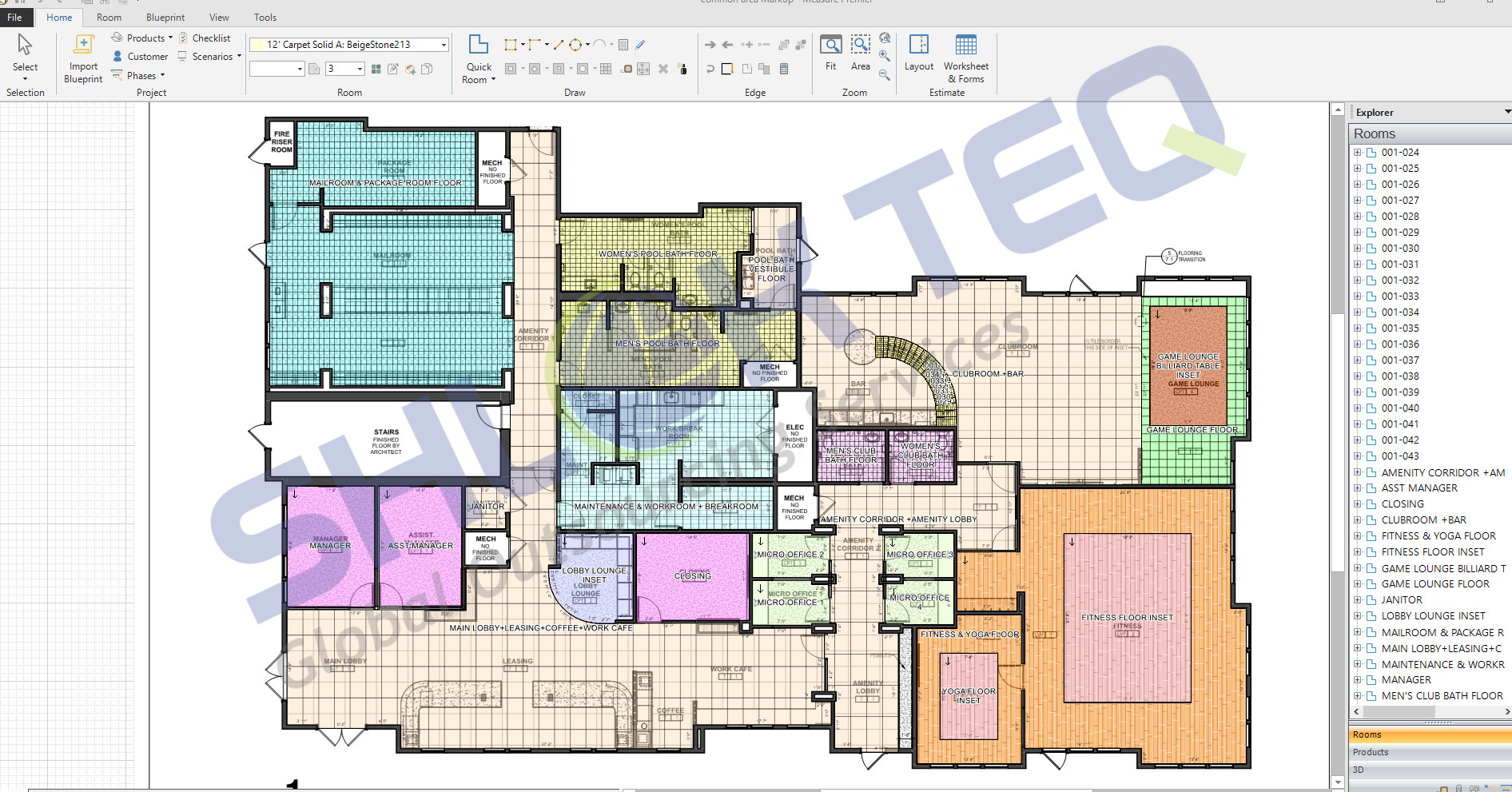Click the square edge icon with orange arrow
Screen dimensions: 1512x792
tap(727, 69)
